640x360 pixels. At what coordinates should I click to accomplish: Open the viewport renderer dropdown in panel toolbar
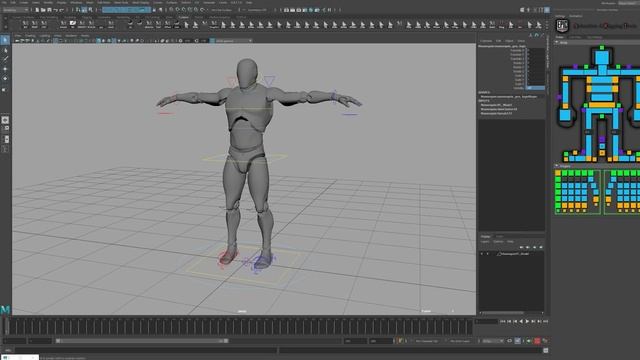pyautogui.click(x=233, y=41)
